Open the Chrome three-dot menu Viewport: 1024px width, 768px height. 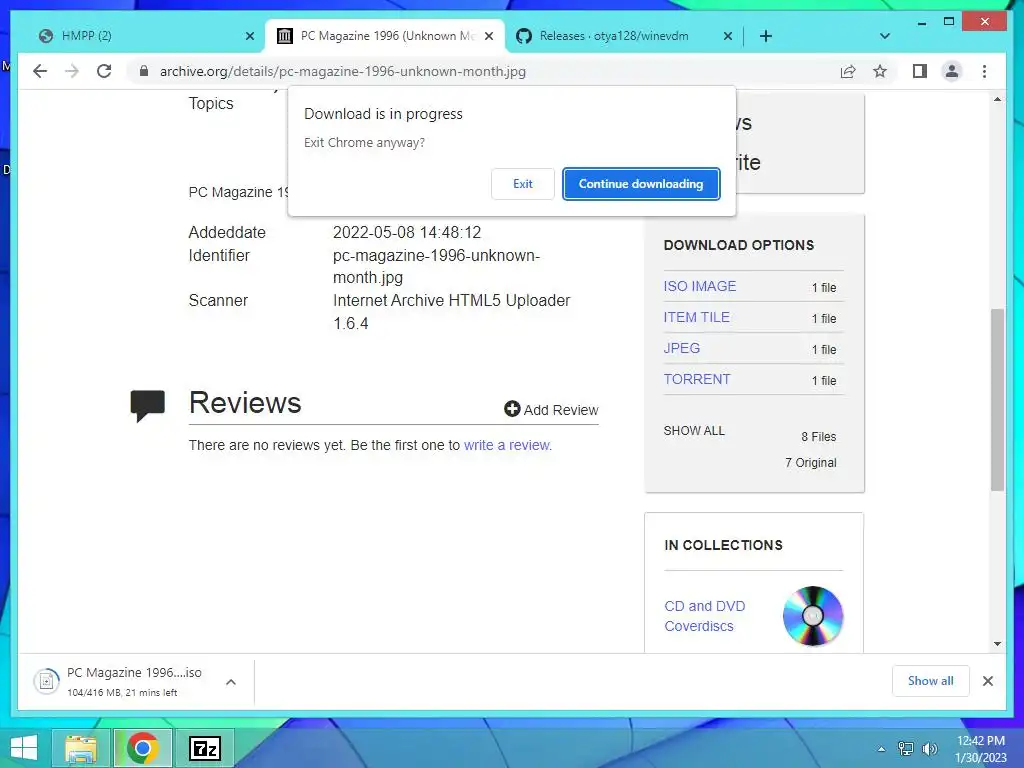pyautogui.click(x=984, y=71)
